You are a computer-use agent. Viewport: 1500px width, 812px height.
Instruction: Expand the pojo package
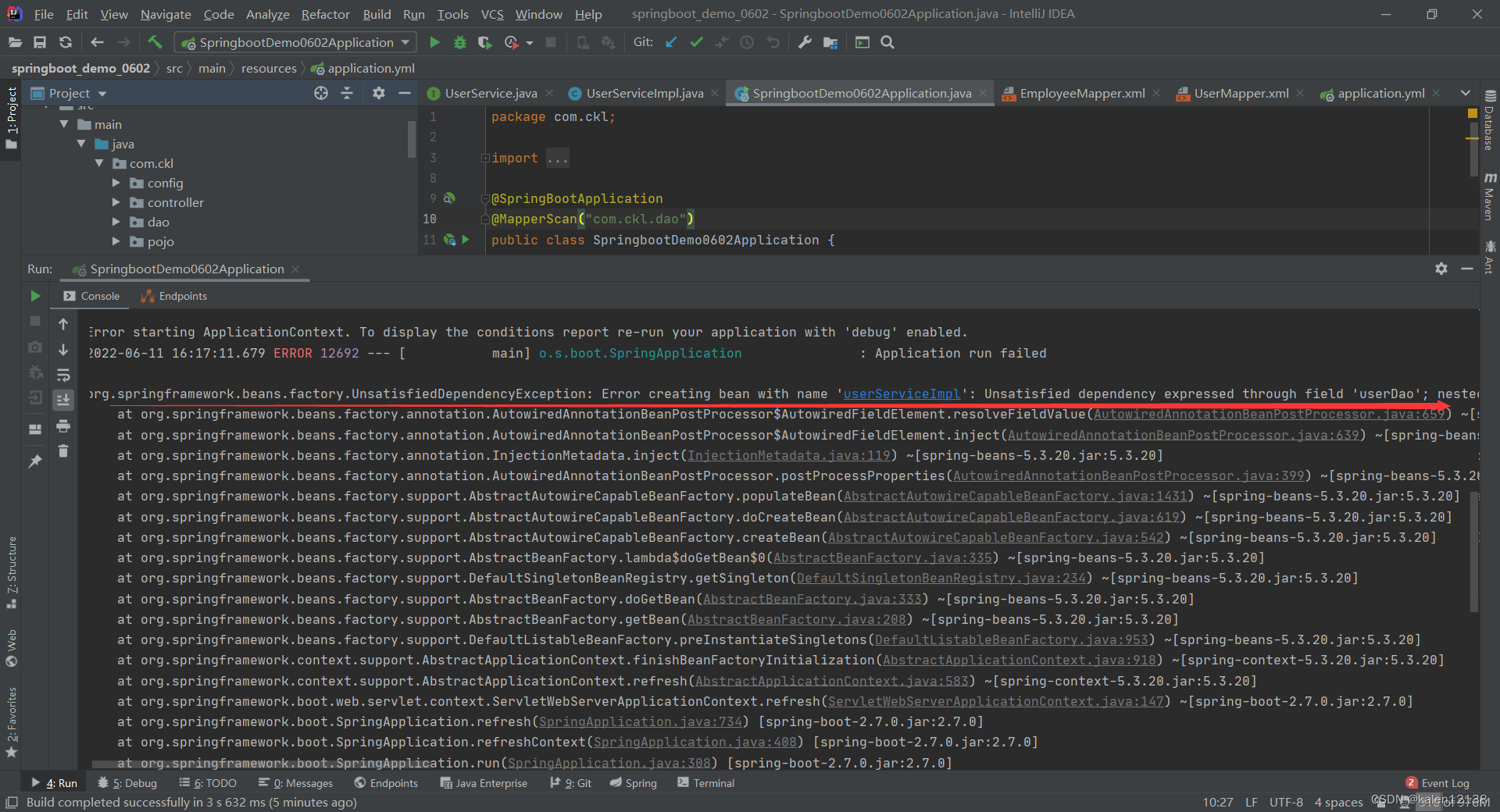point(116,241)
